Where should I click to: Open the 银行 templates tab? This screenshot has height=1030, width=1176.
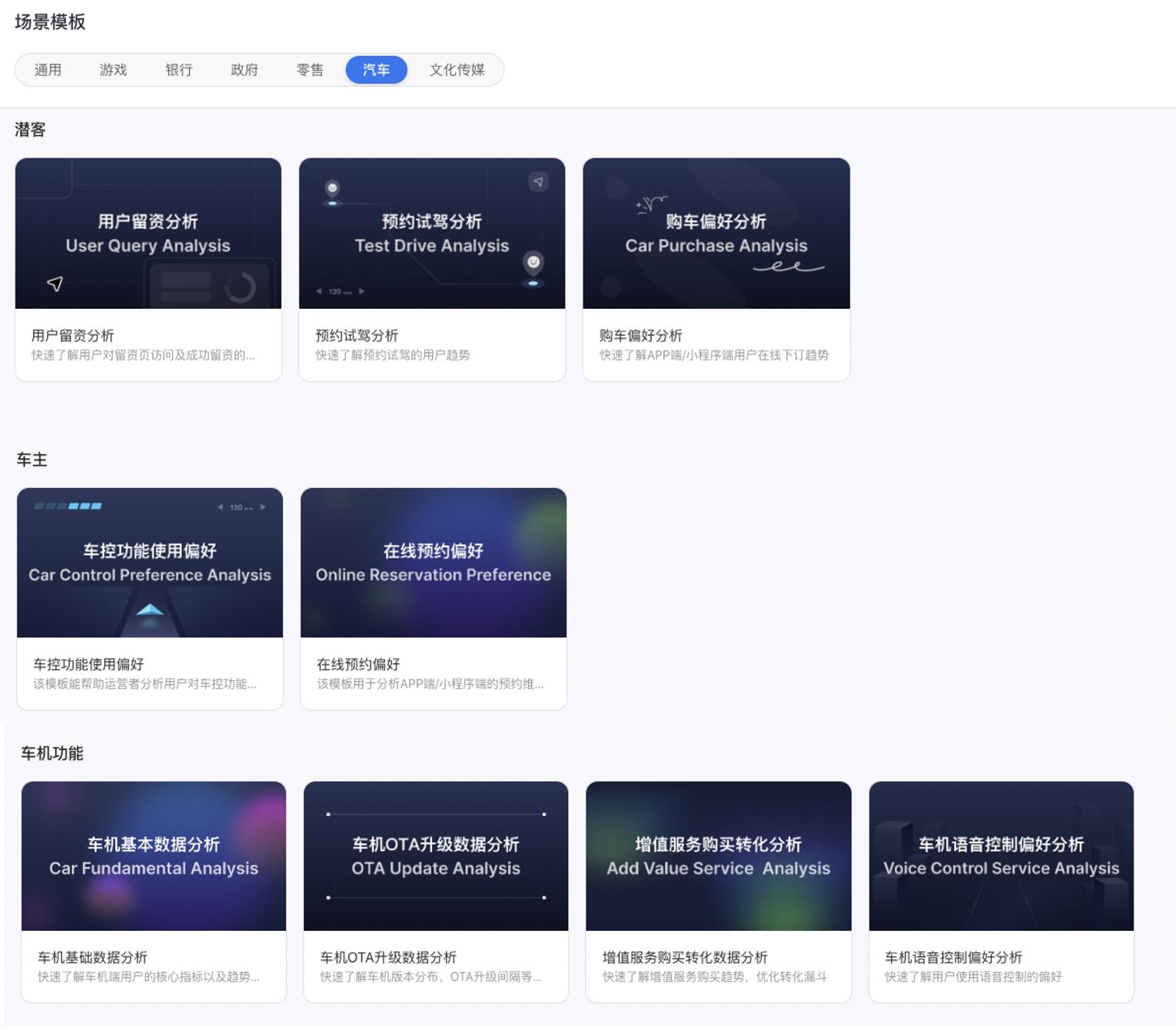[178, 70]
